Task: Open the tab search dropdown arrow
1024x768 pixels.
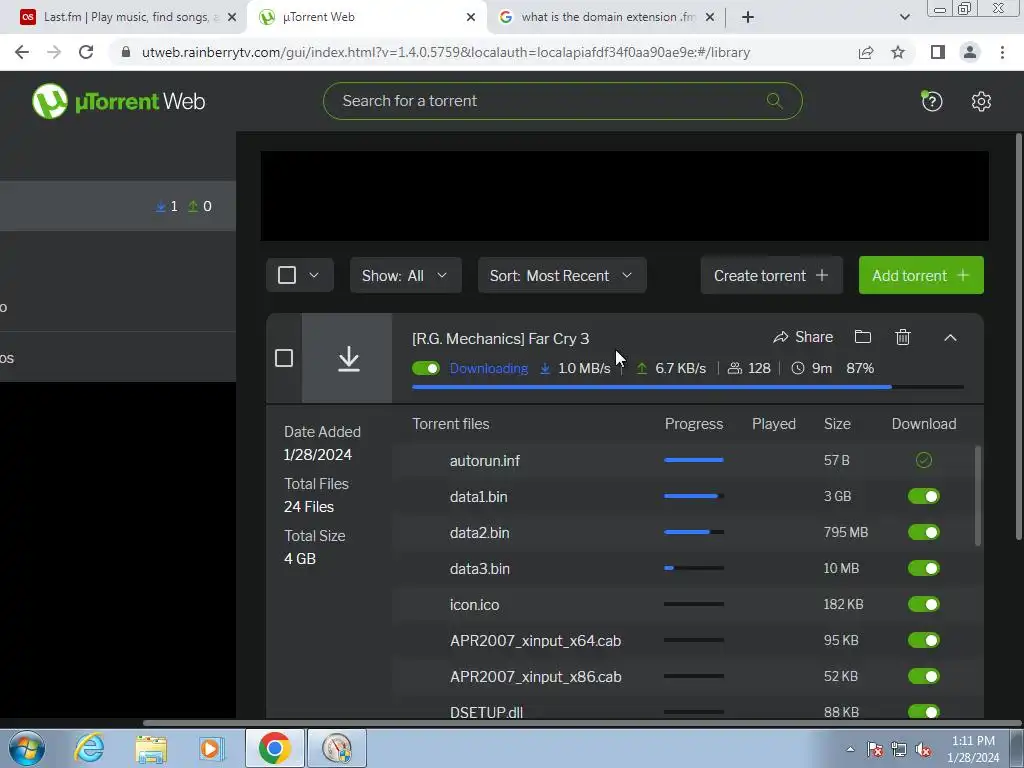Action: [x=904, y=17]
